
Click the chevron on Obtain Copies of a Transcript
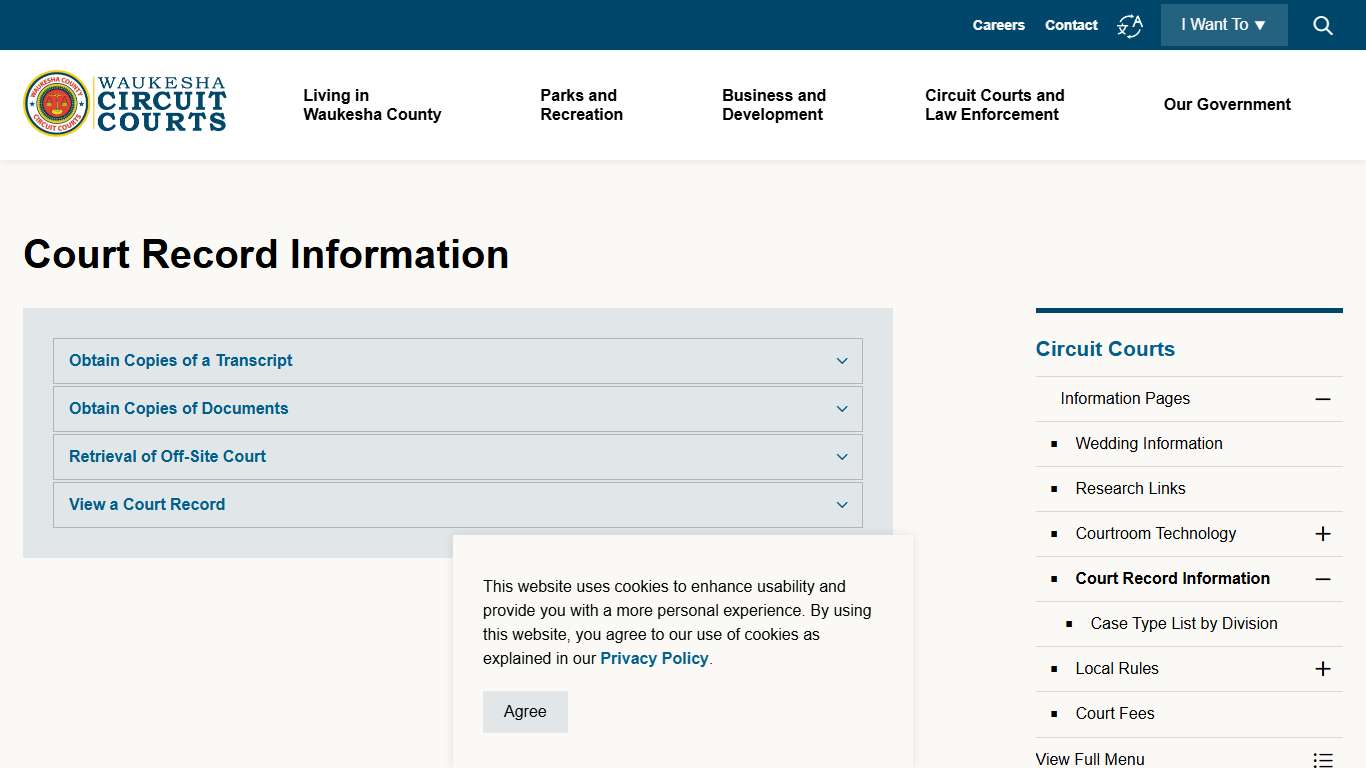(841, 361)
